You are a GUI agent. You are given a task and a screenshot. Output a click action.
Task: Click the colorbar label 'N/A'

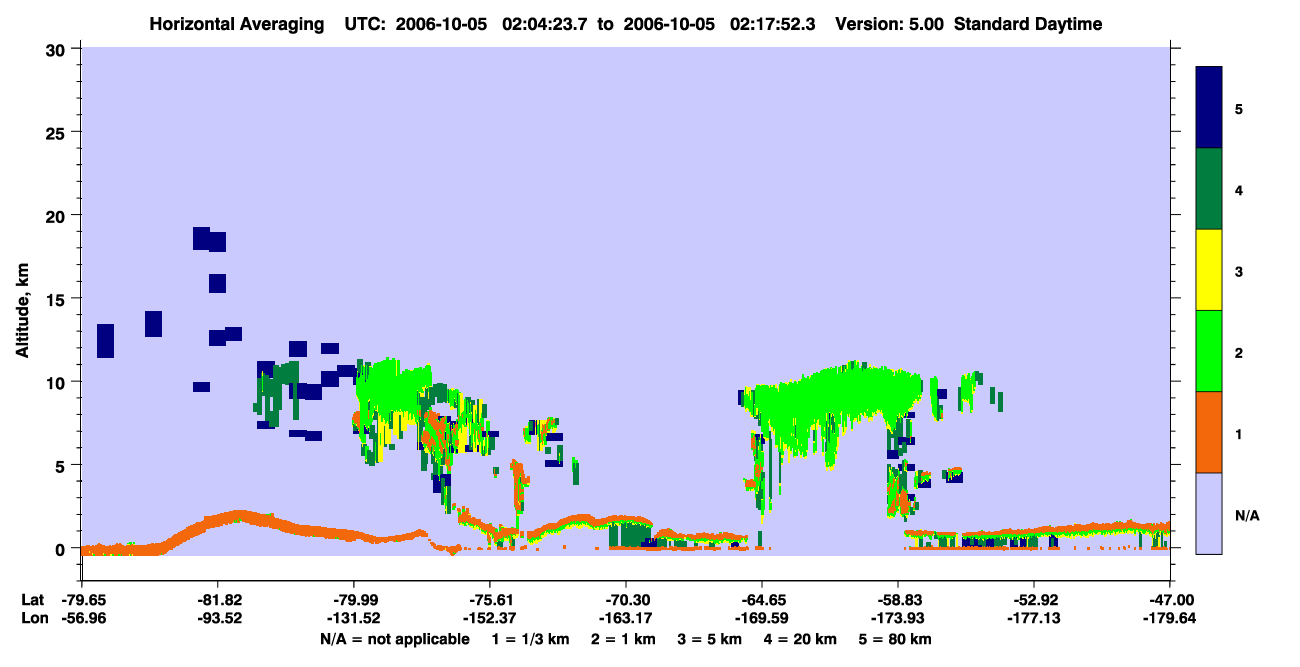[x=1247, y=516]
